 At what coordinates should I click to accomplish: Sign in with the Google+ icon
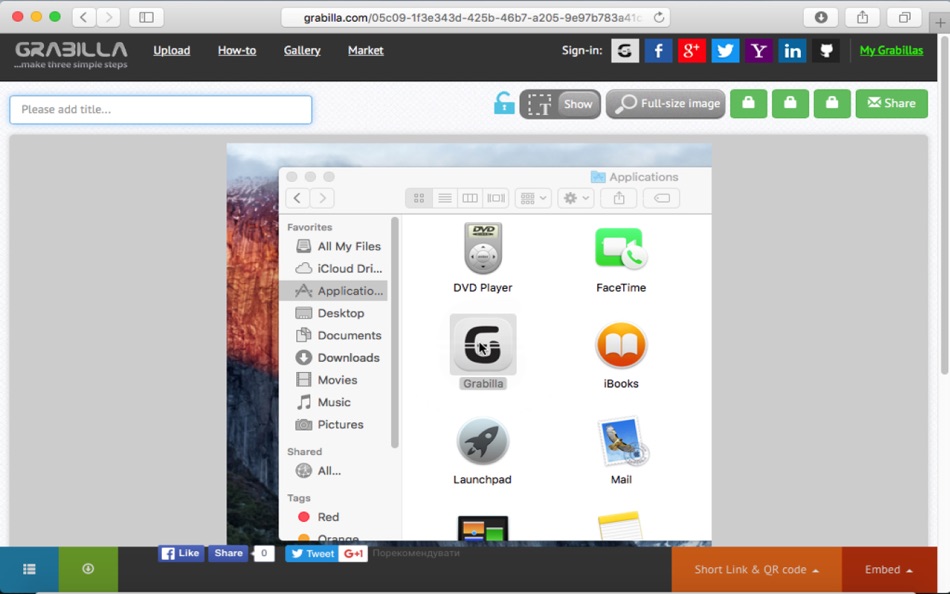(x=691, y=51)
